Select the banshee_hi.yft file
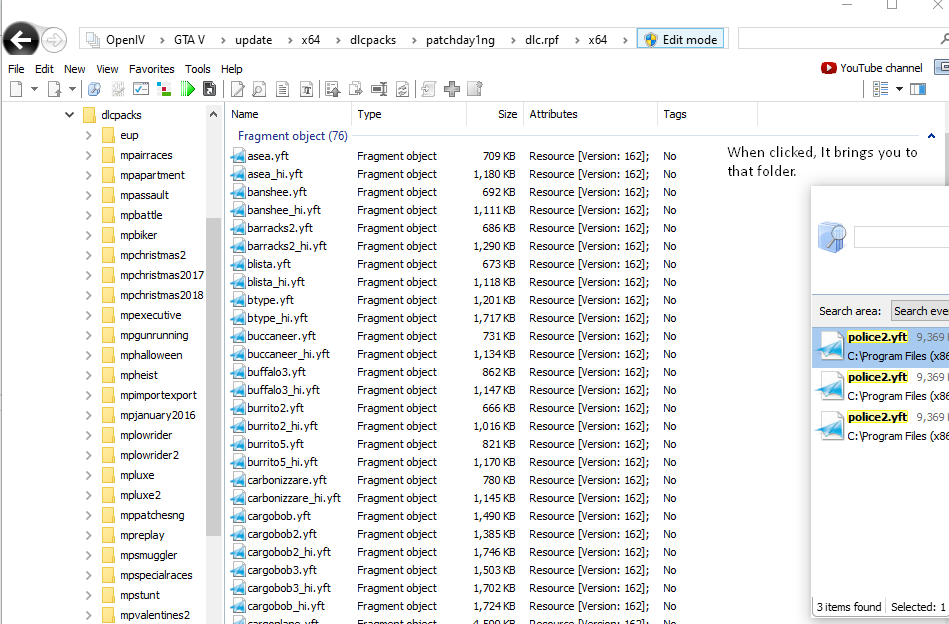This screenshot has width=949, height=624. tap(284, 210)
